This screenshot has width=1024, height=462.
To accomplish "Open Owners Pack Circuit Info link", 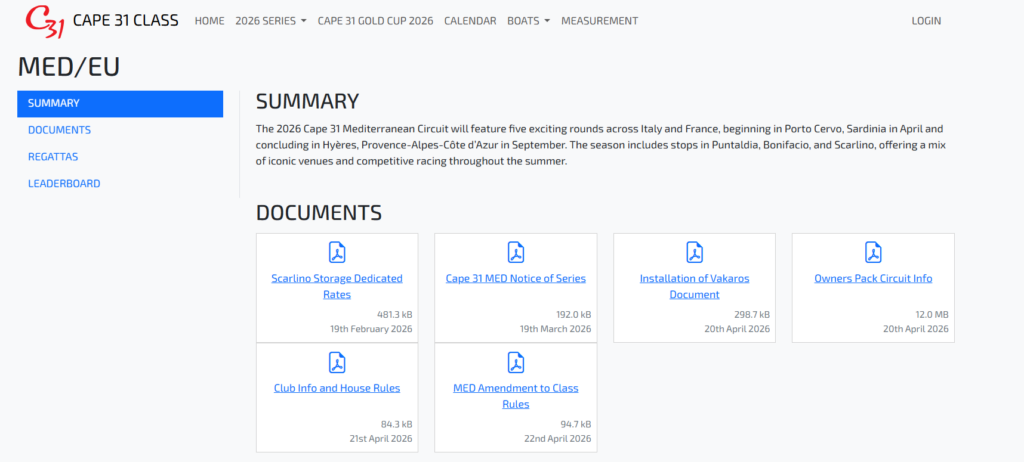I will 873,278.
